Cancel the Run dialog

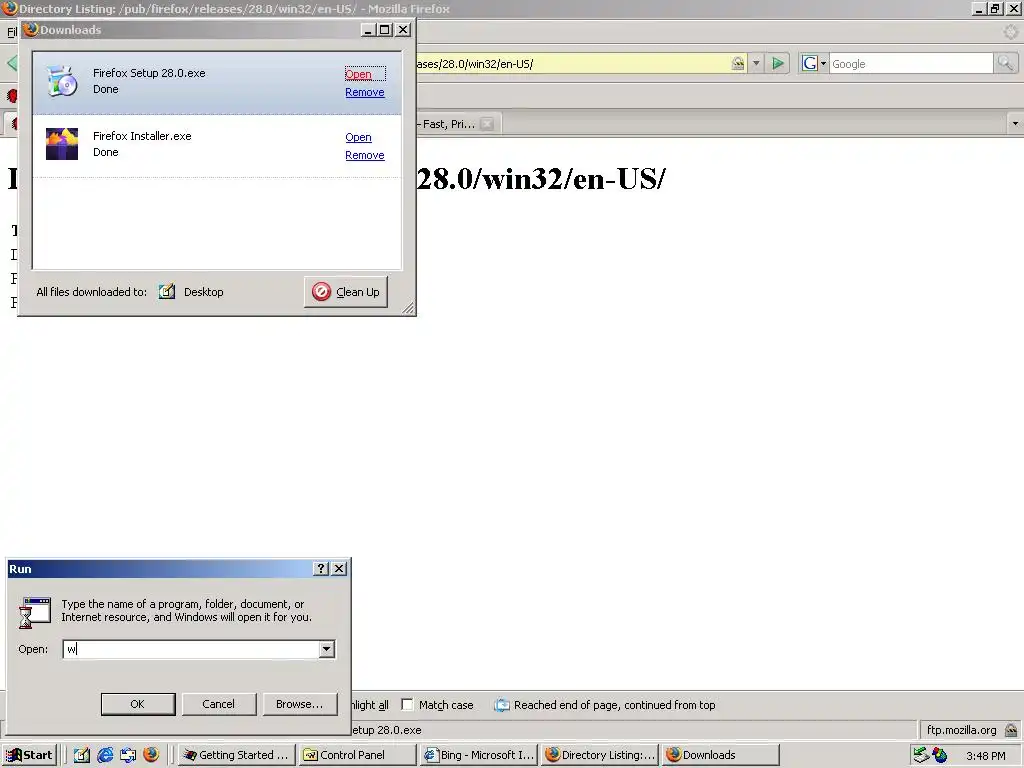(x=219, y=704)
